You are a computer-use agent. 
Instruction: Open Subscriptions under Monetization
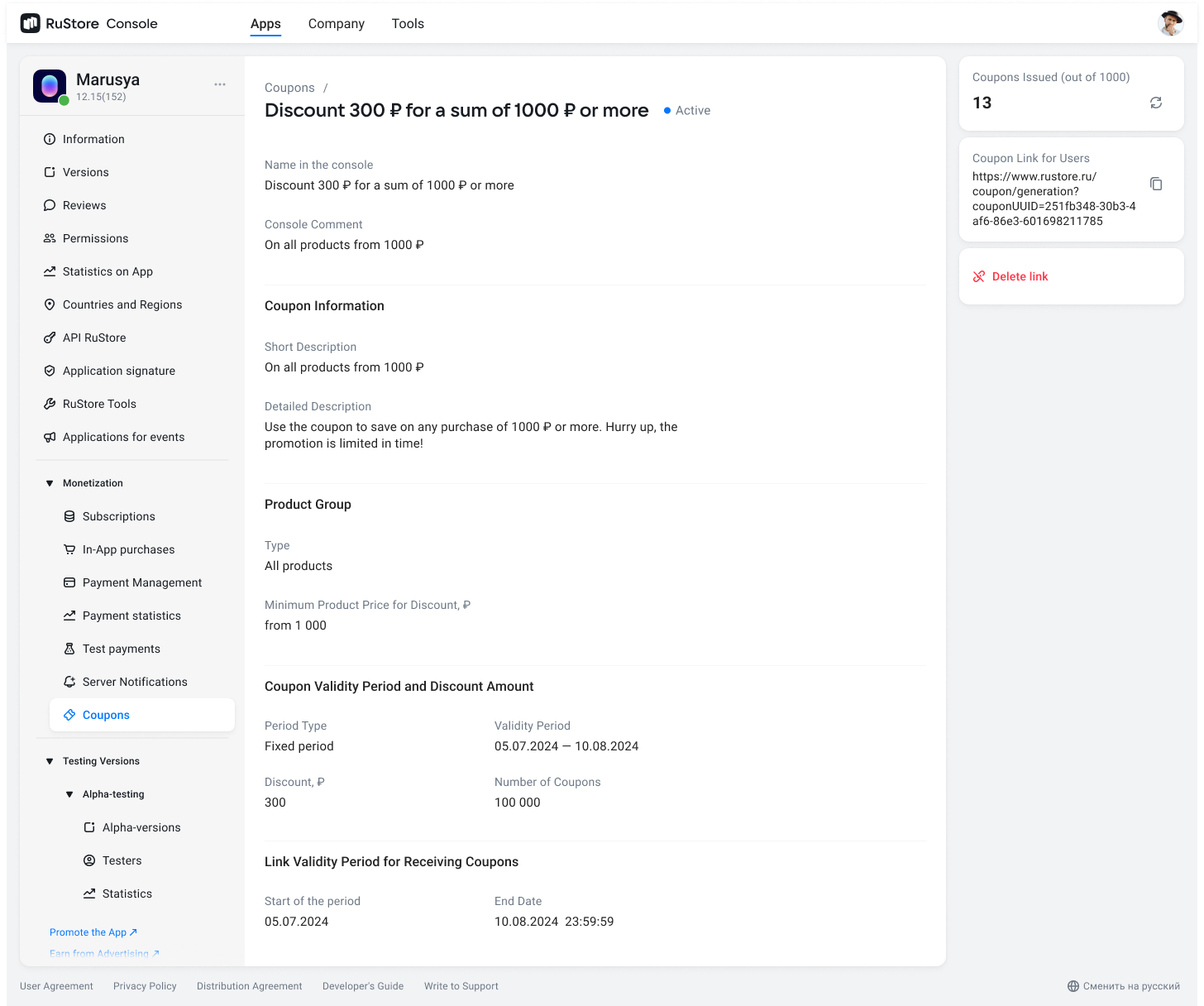click(118, 516)
